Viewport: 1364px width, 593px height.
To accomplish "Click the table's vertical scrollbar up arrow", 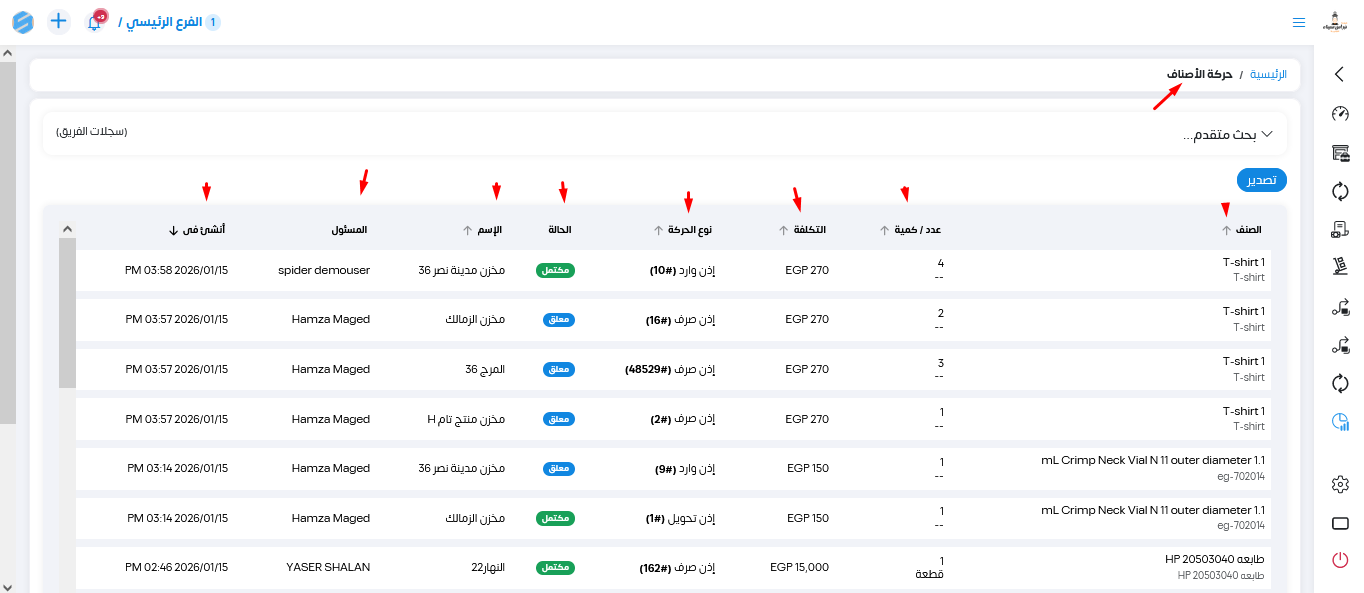I will [x=67, y=229].
